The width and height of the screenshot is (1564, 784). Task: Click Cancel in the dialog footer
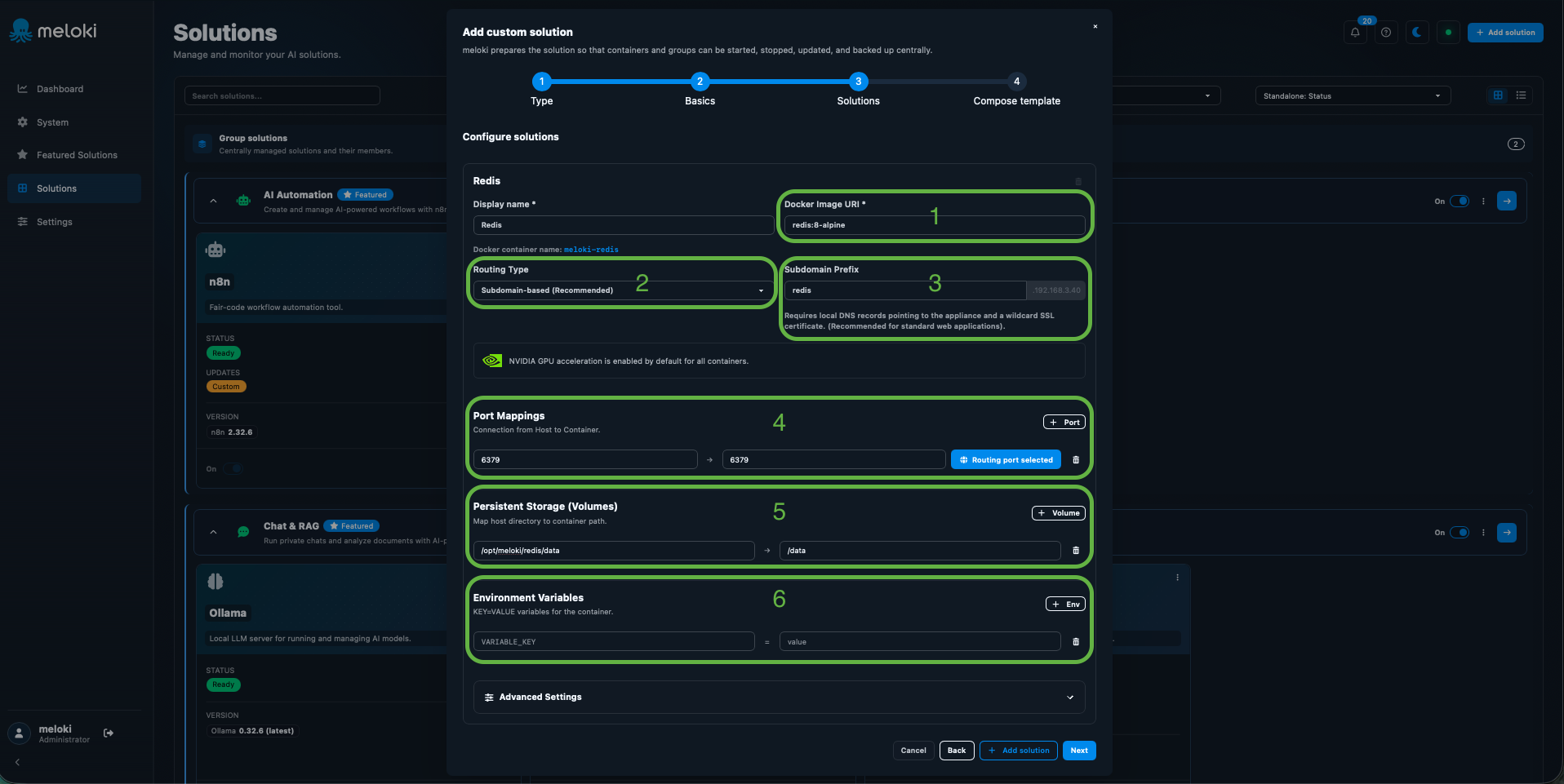913,751
